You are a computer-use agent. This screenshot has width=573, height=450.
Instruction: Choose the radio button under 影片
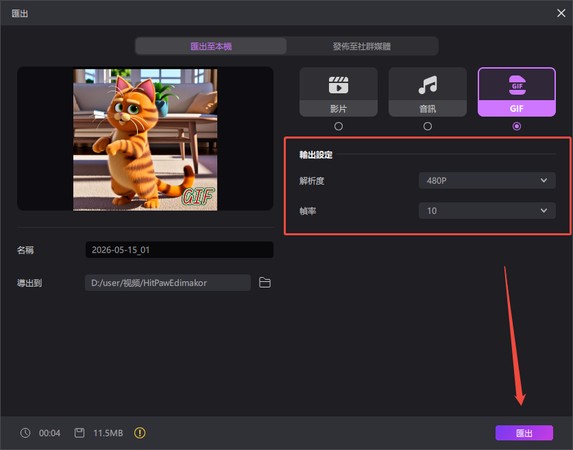[338, 126]
